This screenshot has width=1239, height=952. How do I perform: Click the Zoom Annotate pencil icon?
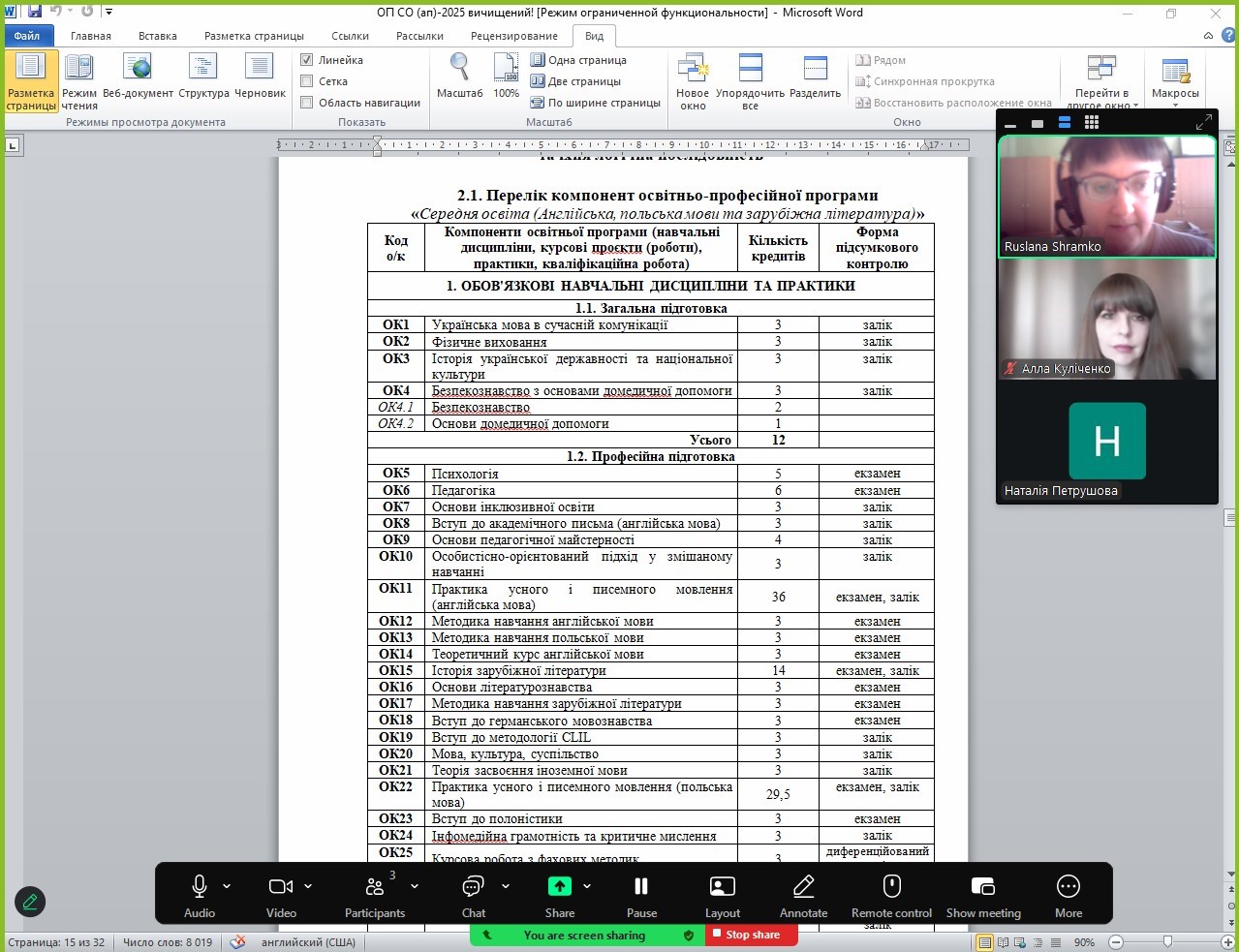coord(803,886)
